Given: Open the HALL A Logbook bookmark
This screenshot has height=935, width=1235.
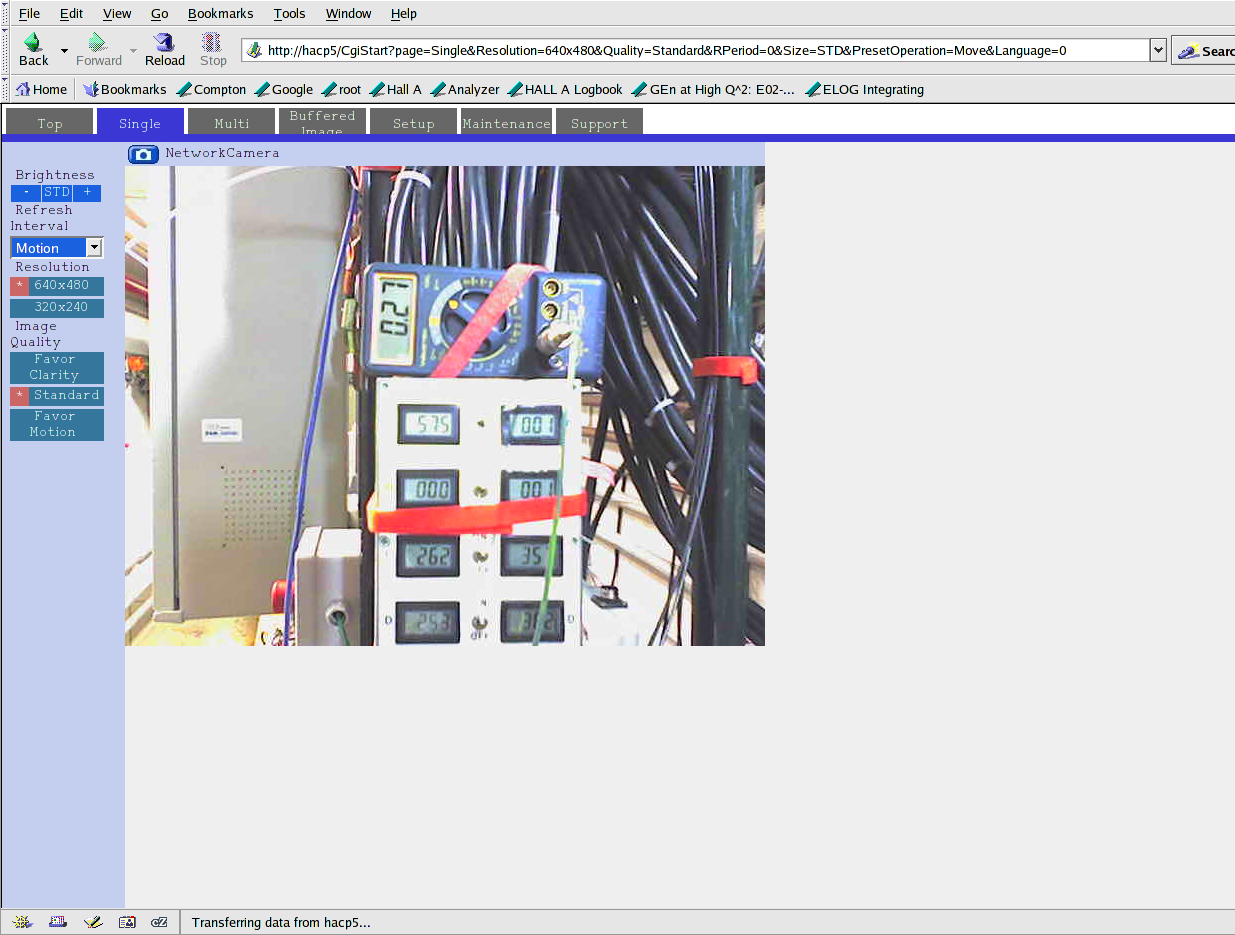Looking at the screenshot, I should pos(565,89).
